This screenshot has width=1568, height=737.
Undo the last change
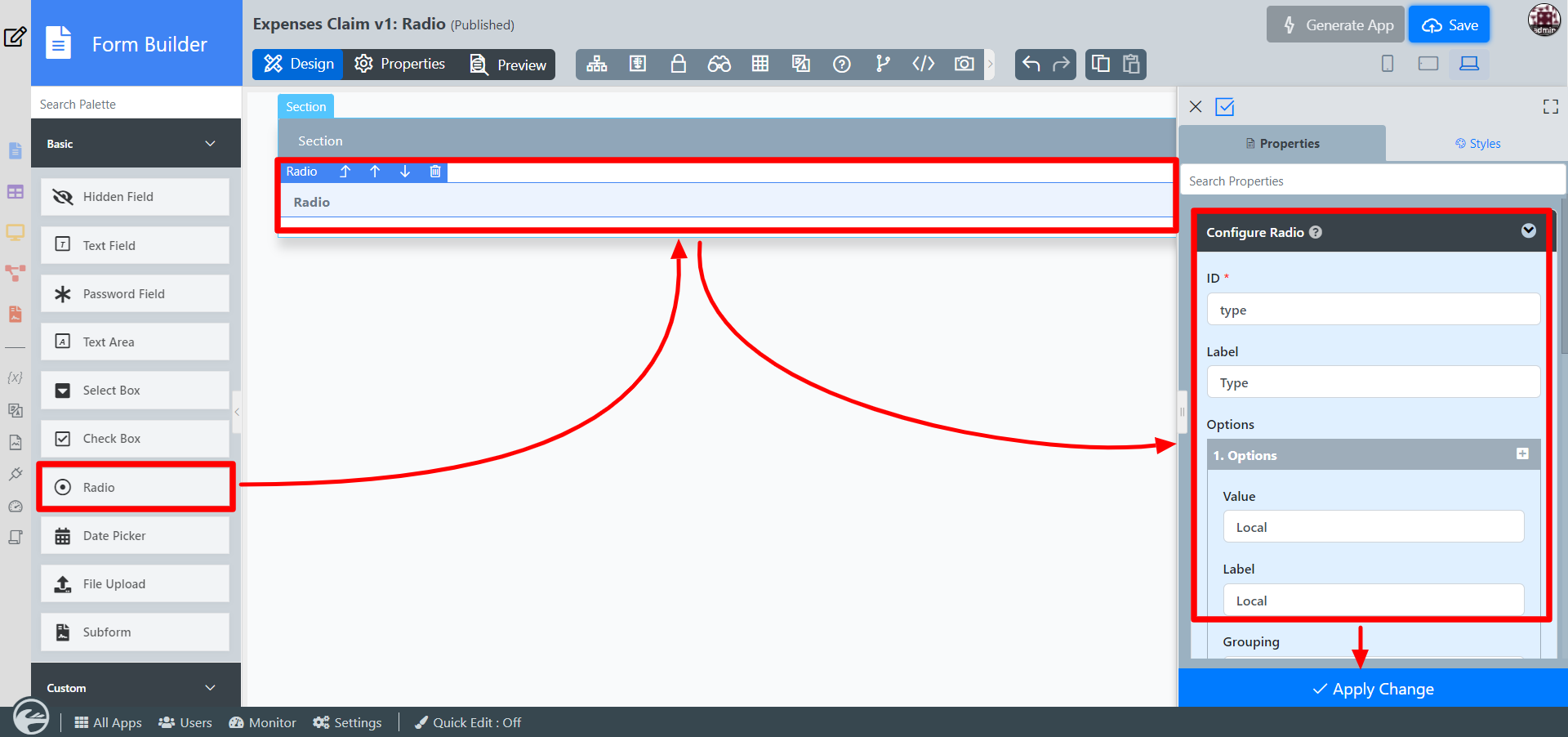click(1031, 64)
